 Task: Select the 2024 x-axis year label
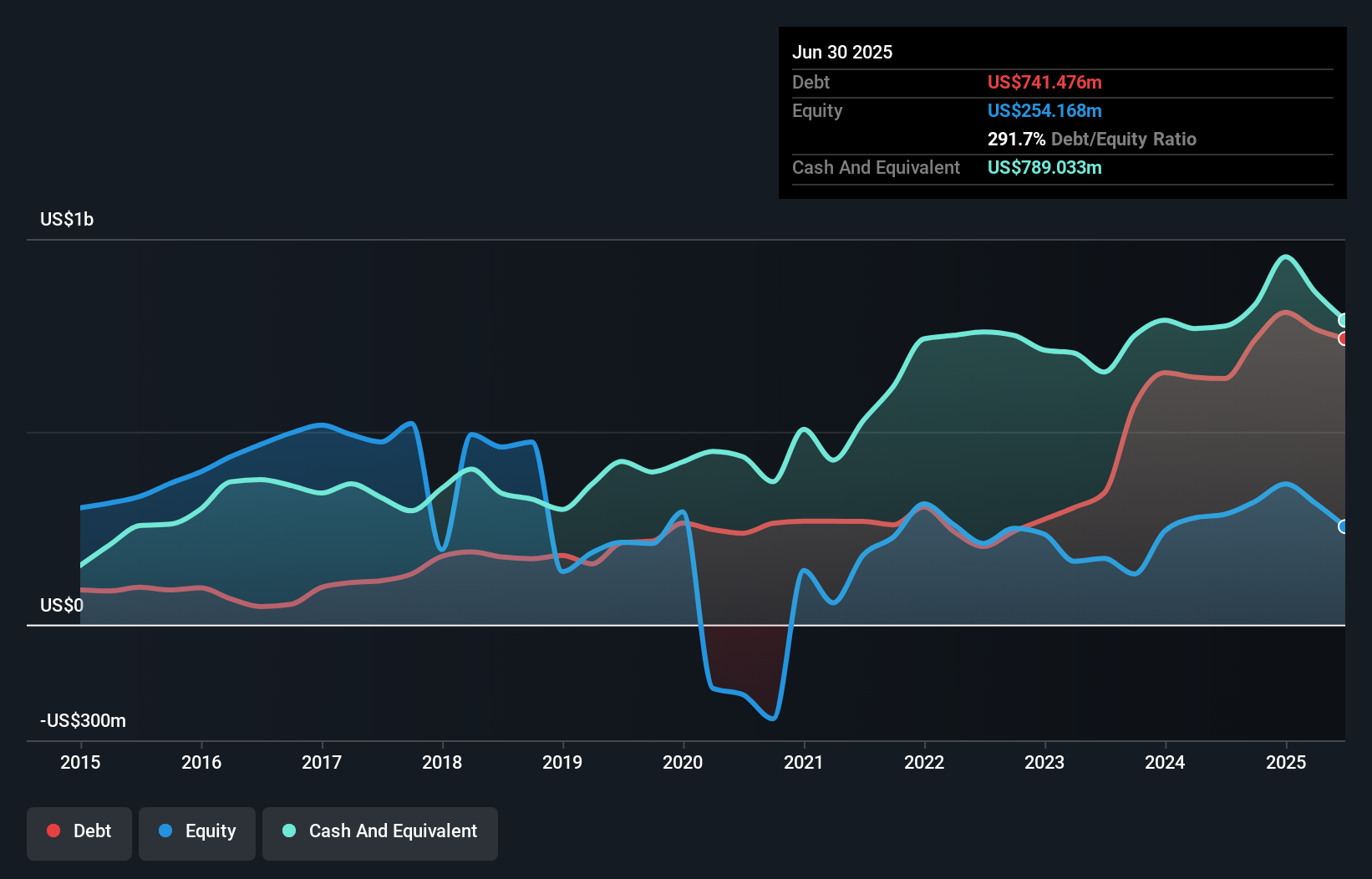1165,762
